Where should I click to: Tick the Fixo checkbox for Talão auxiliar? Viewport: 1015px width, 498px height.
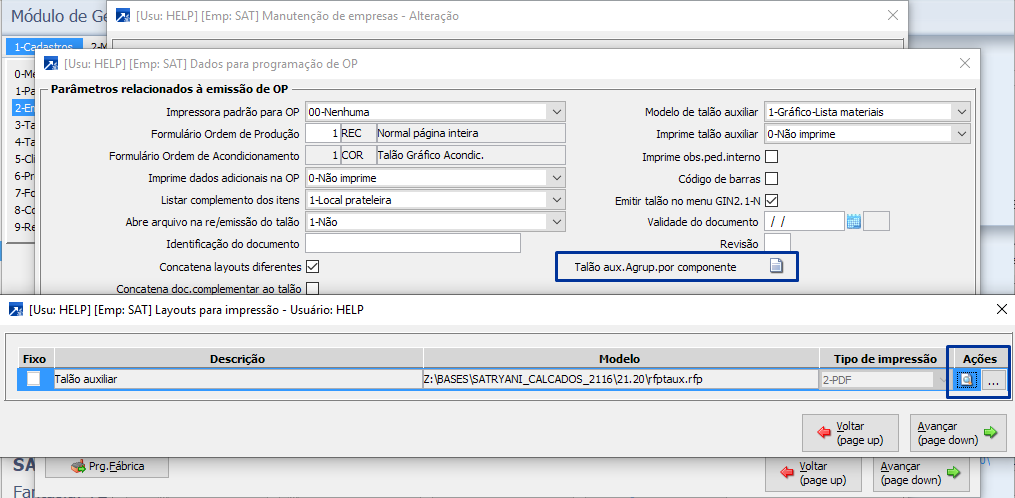coord(34,379)
